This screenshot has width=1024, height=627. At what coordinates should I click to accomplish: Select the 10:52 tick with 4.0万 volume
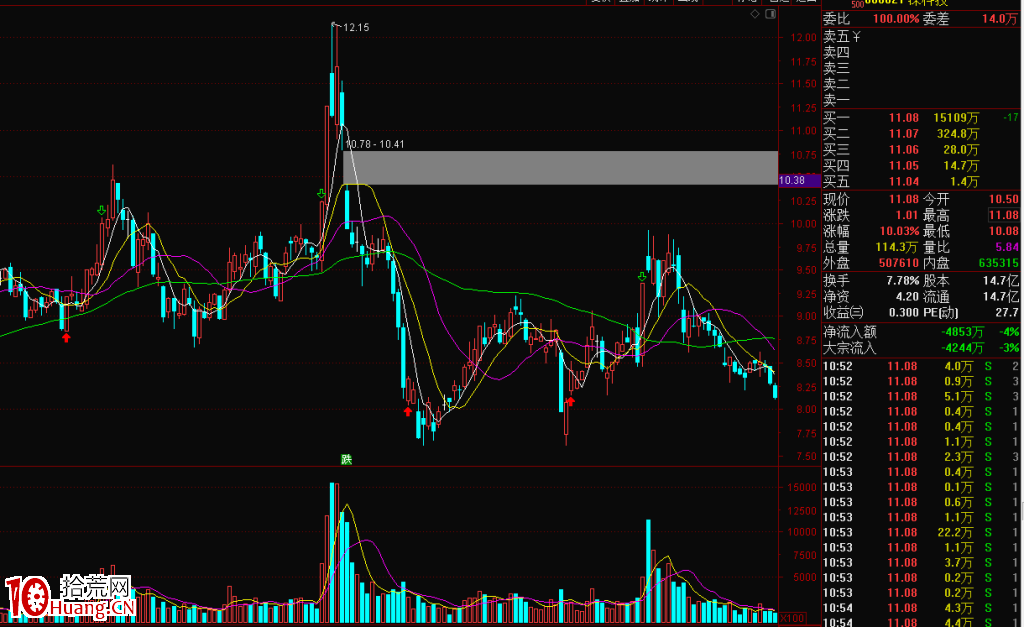click(x=921, y=366)
